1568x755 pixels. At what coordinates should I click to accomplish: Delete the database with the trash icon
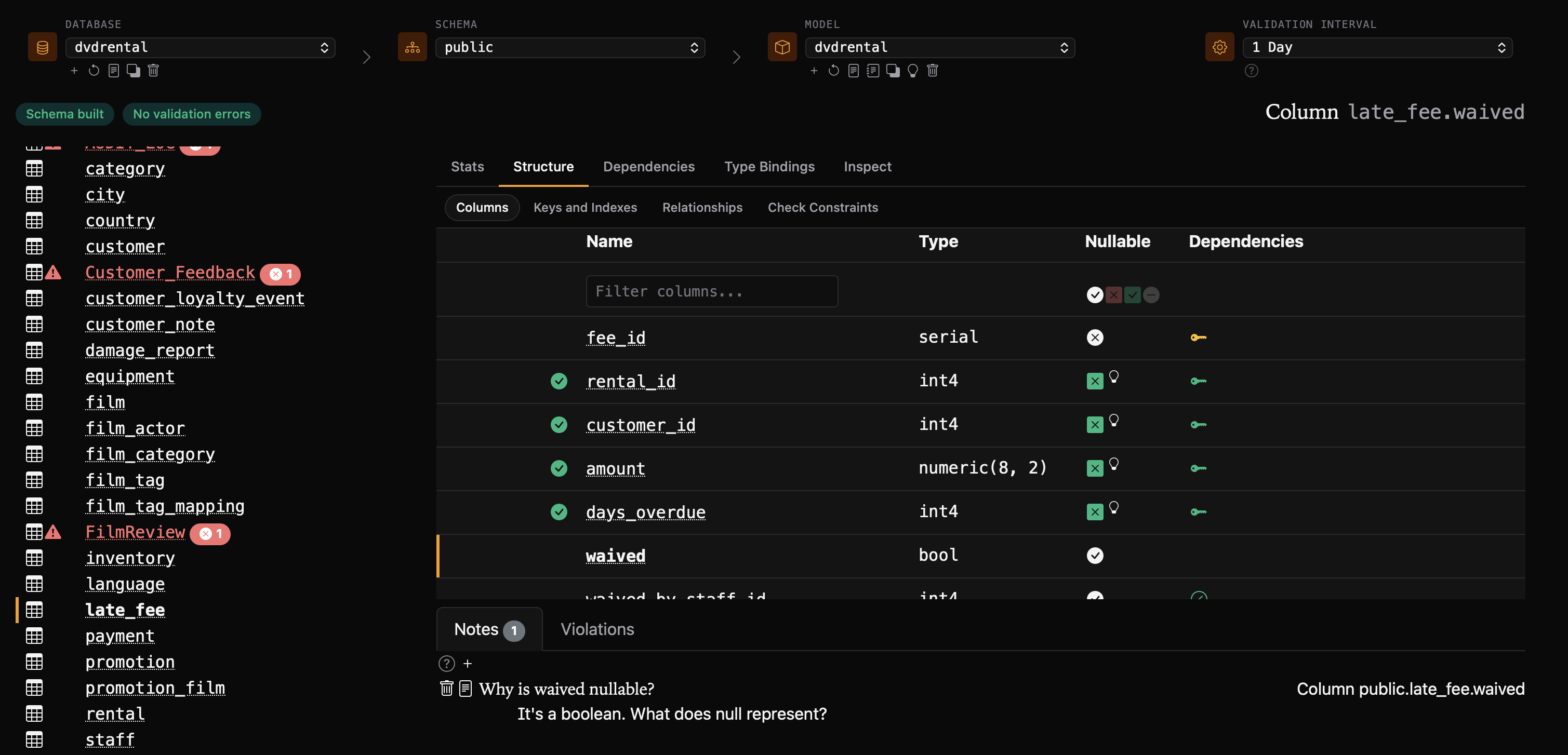(x=153, y=71)
